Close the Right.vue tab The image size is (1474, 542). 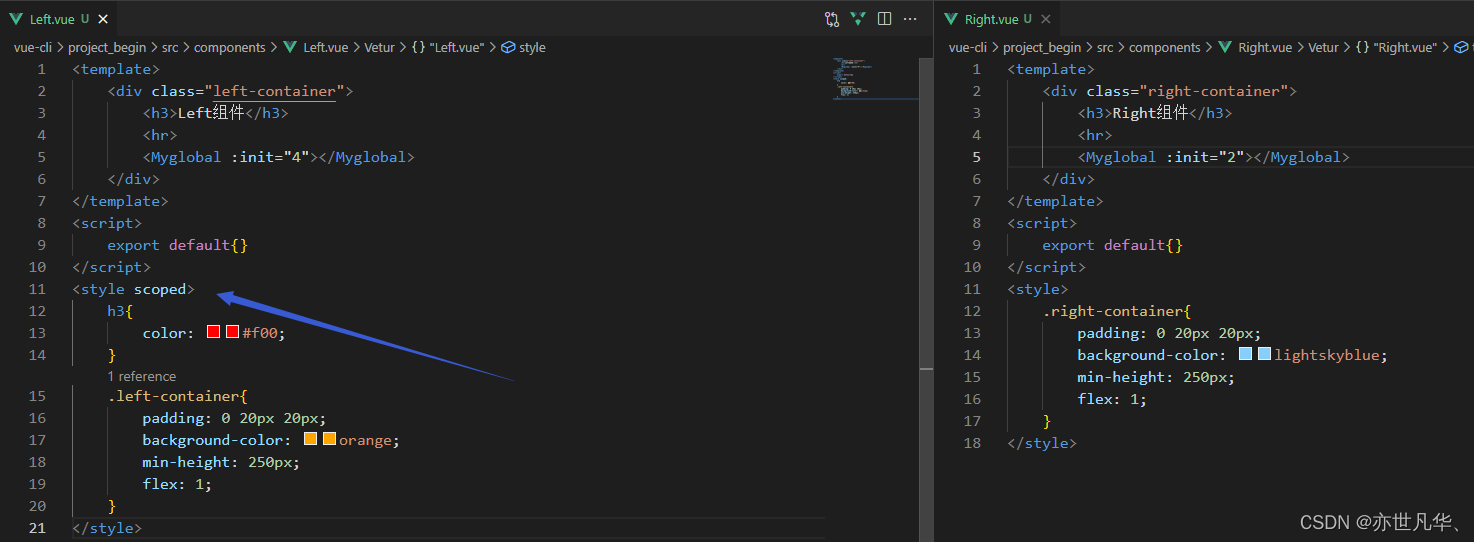coord(1046,19)
